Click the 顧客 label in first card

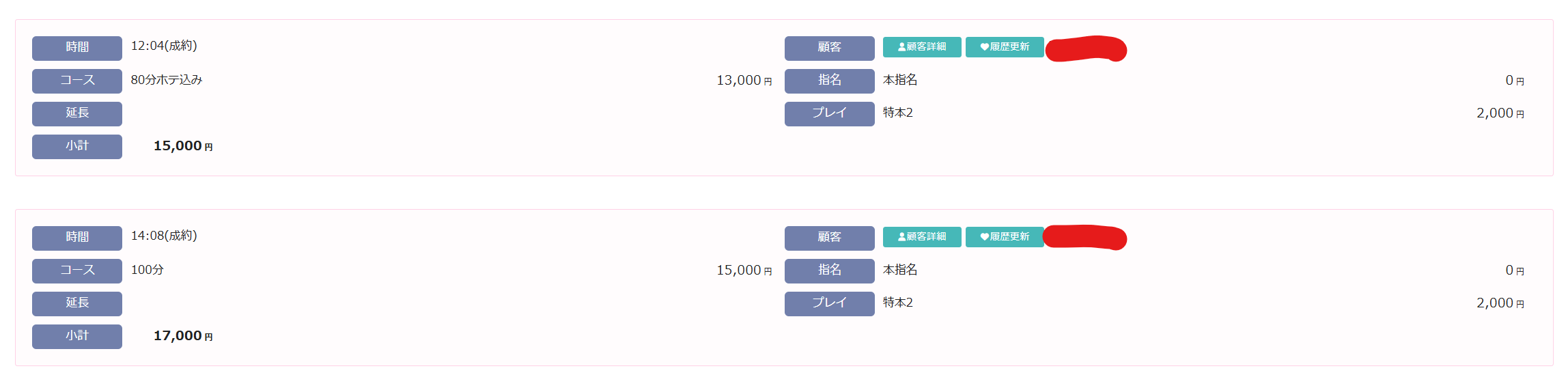click(829, 48)
